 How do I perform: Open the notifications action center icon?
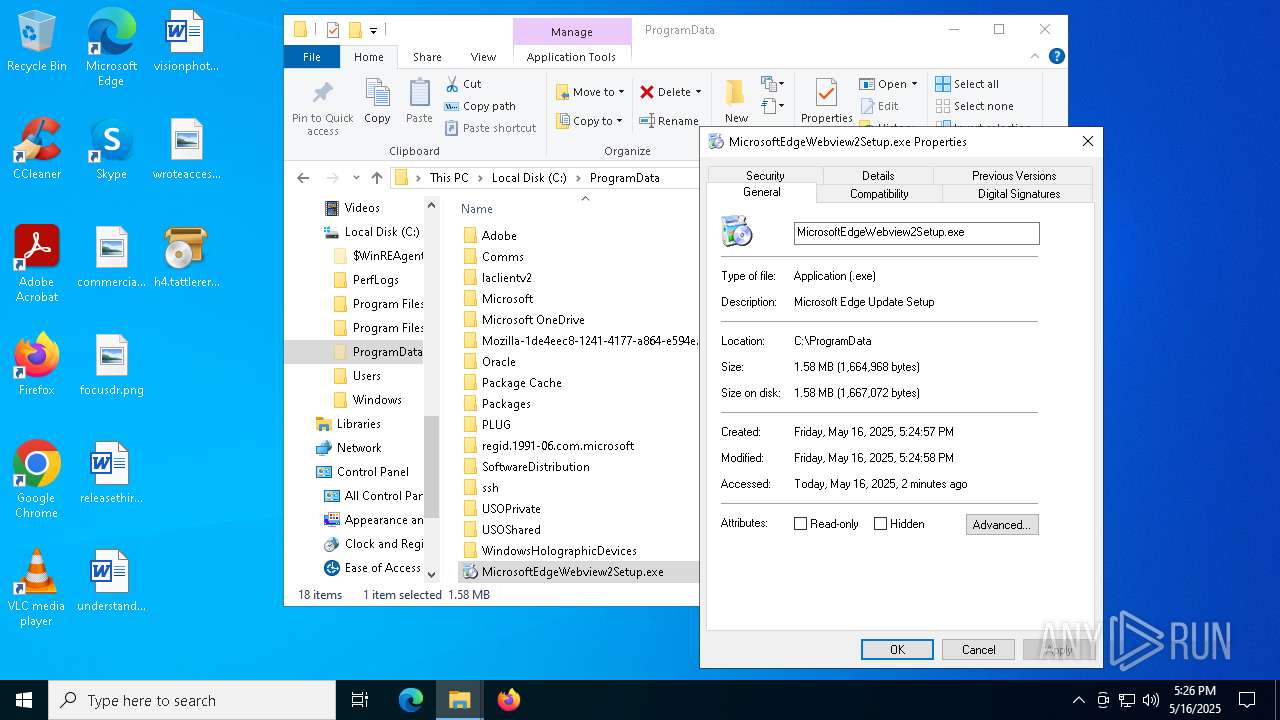[x=1247, y=700]
